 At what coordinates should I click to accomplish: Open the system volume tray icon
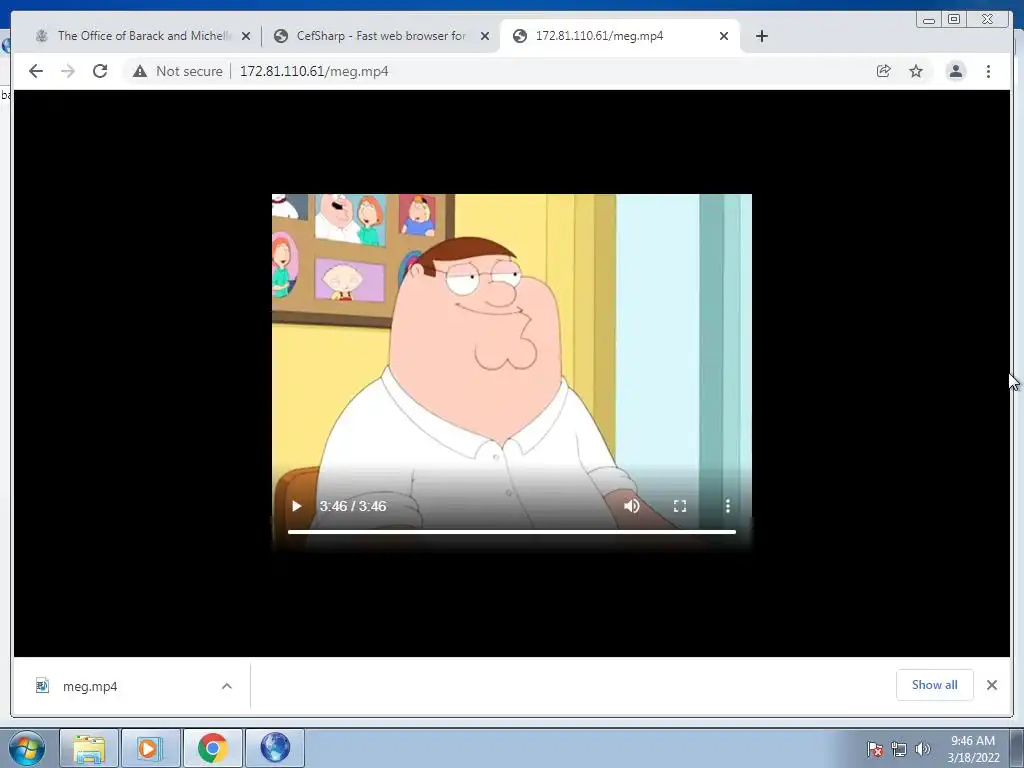tap(923, 749)
